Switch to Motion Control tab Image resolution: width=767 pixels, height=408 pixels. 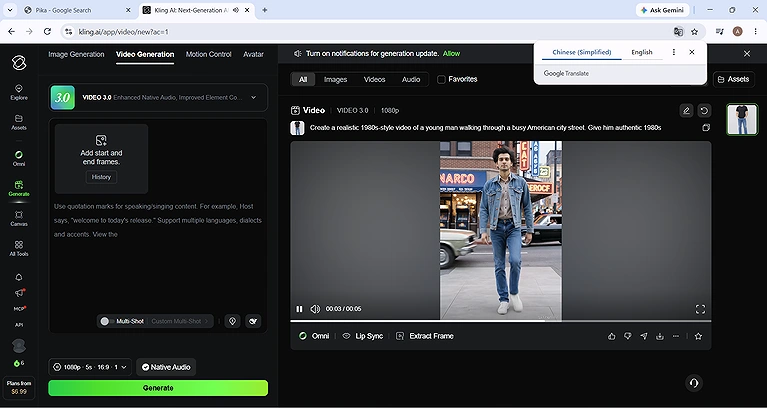coord(208,54)
